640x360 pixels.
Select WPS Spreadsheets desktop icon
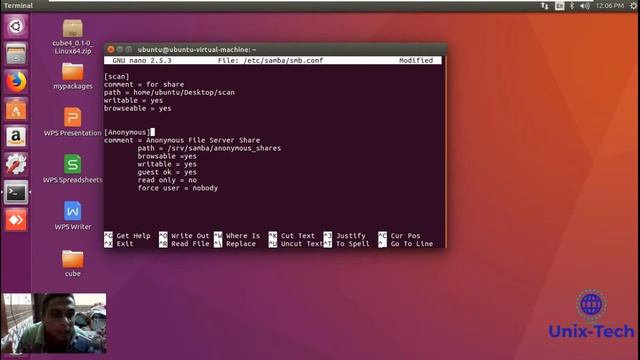[x=73, y=169]
